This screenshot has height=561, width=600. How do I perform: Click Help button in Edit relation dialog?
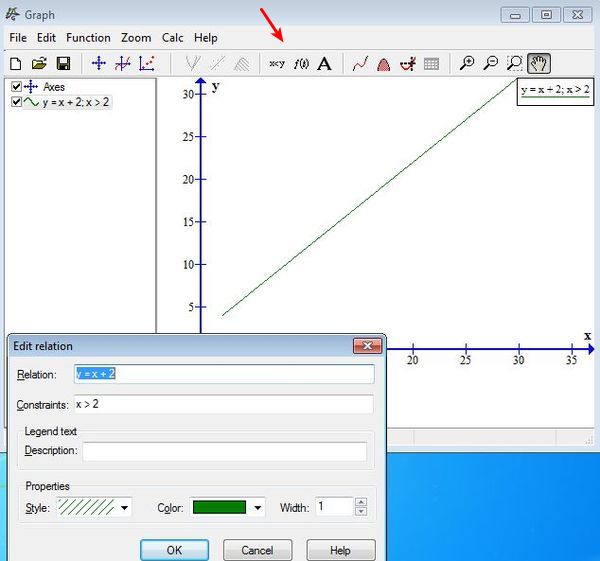coord(341,550)
